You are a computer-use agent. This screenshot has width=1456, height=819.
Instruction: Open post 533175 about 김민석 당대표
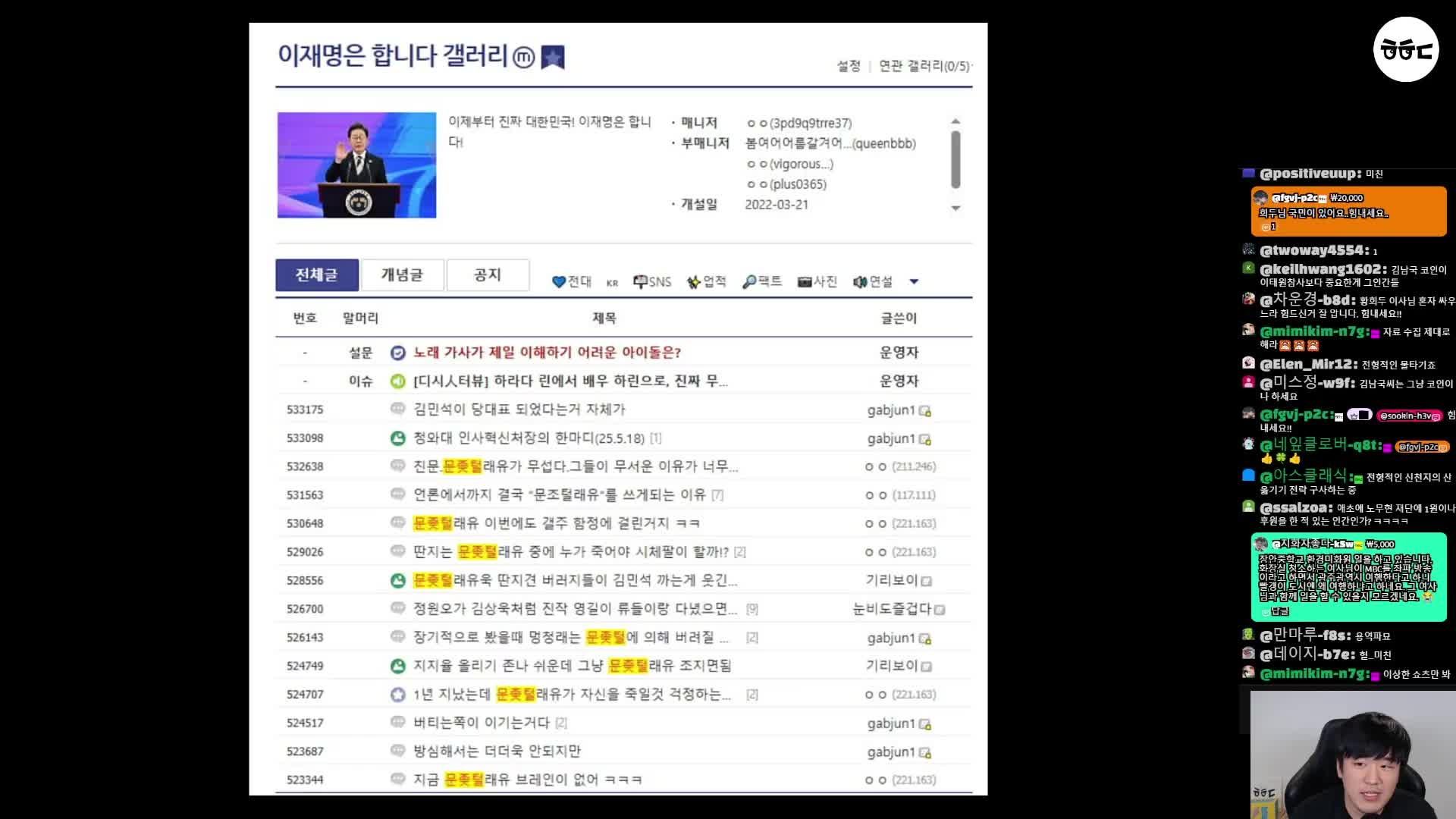[519, 409]
